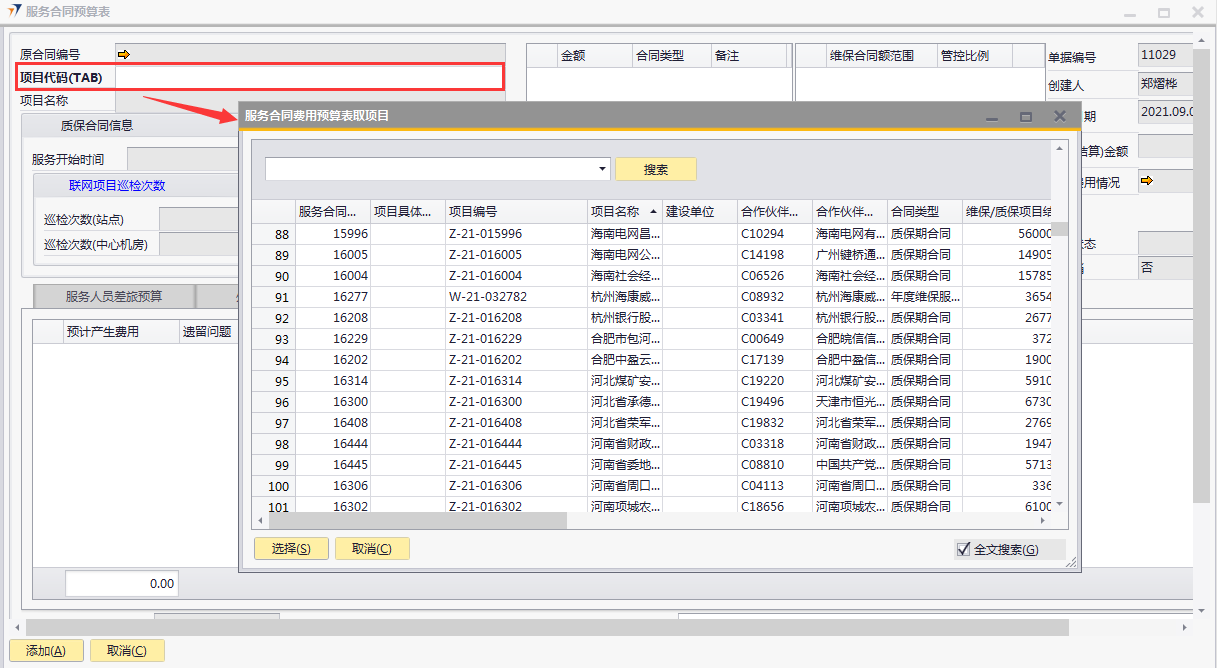Click the link arrow beside 原合同编号
The image size is (1217, 668).
pos(123,54)
